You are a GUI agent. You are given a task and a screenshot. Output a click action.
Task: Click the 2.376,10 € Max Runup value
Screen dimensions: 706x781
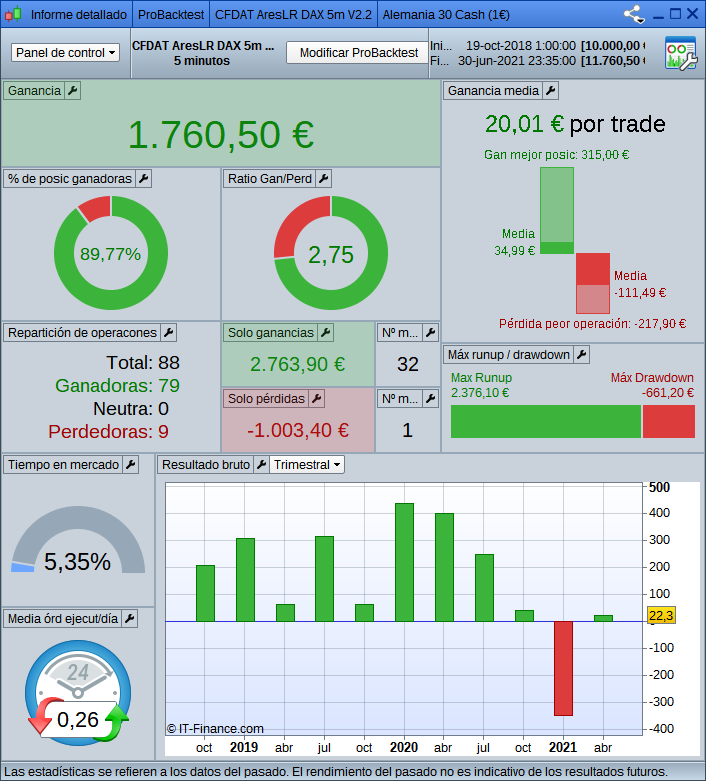pyautogui.click(x=480, y=393)
